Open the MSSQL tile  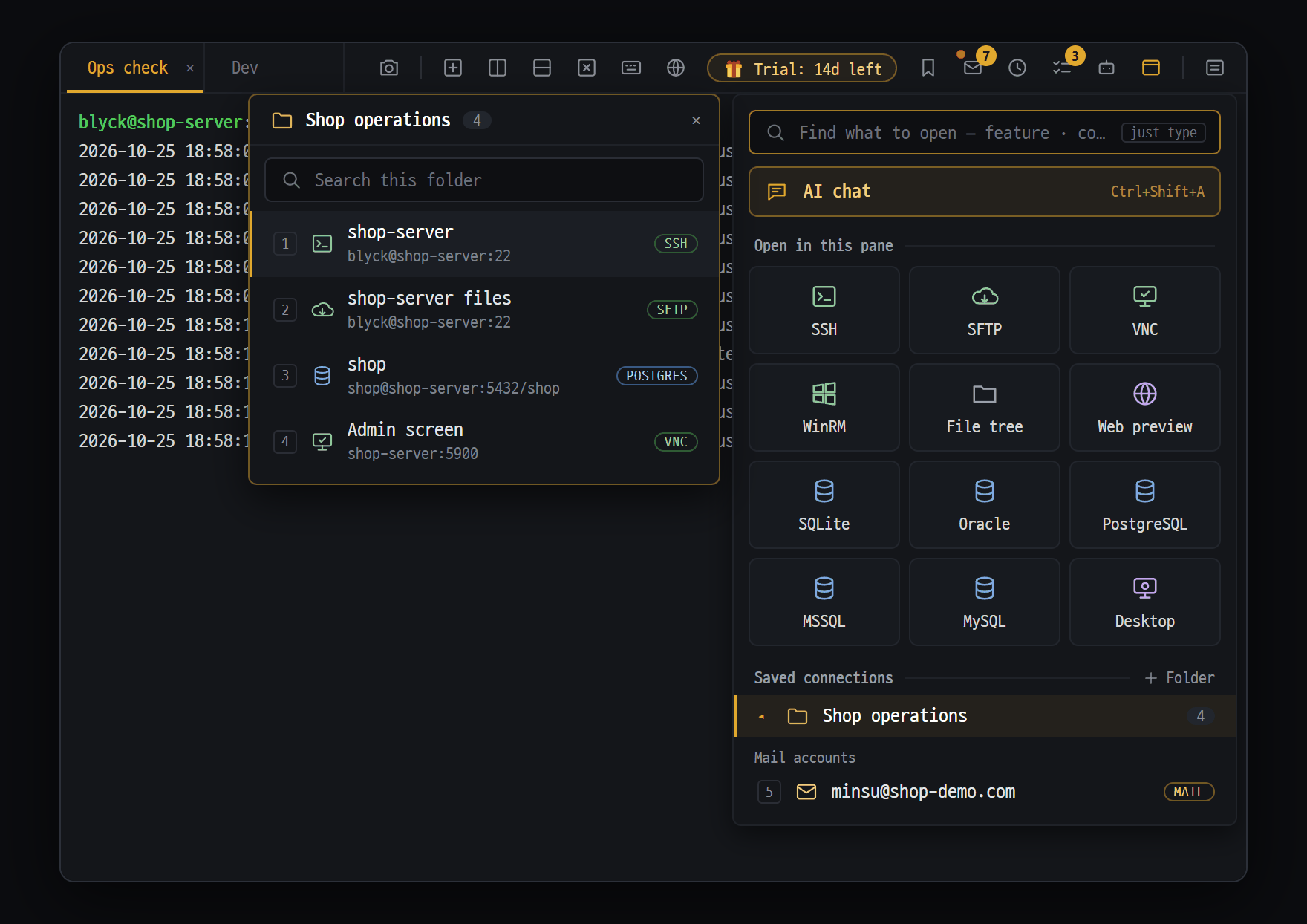pos(824,602)
